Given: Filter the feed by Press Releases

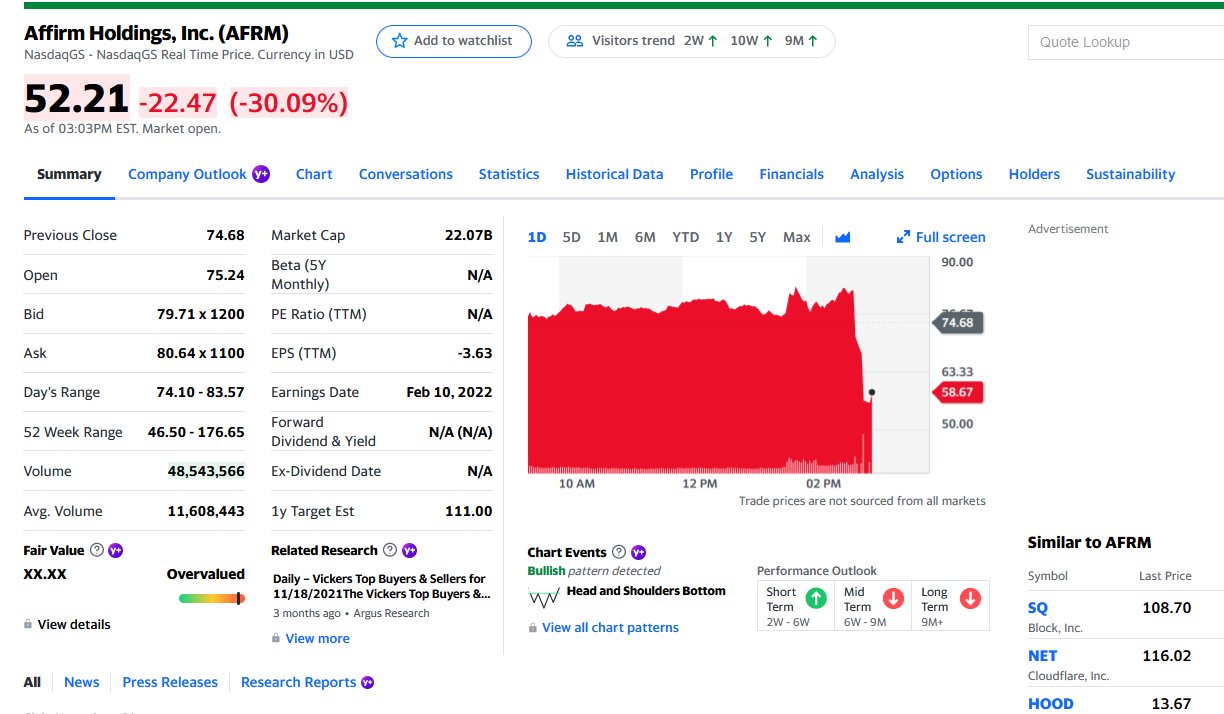Looking at the screenshot, I should tap(170, 682).
